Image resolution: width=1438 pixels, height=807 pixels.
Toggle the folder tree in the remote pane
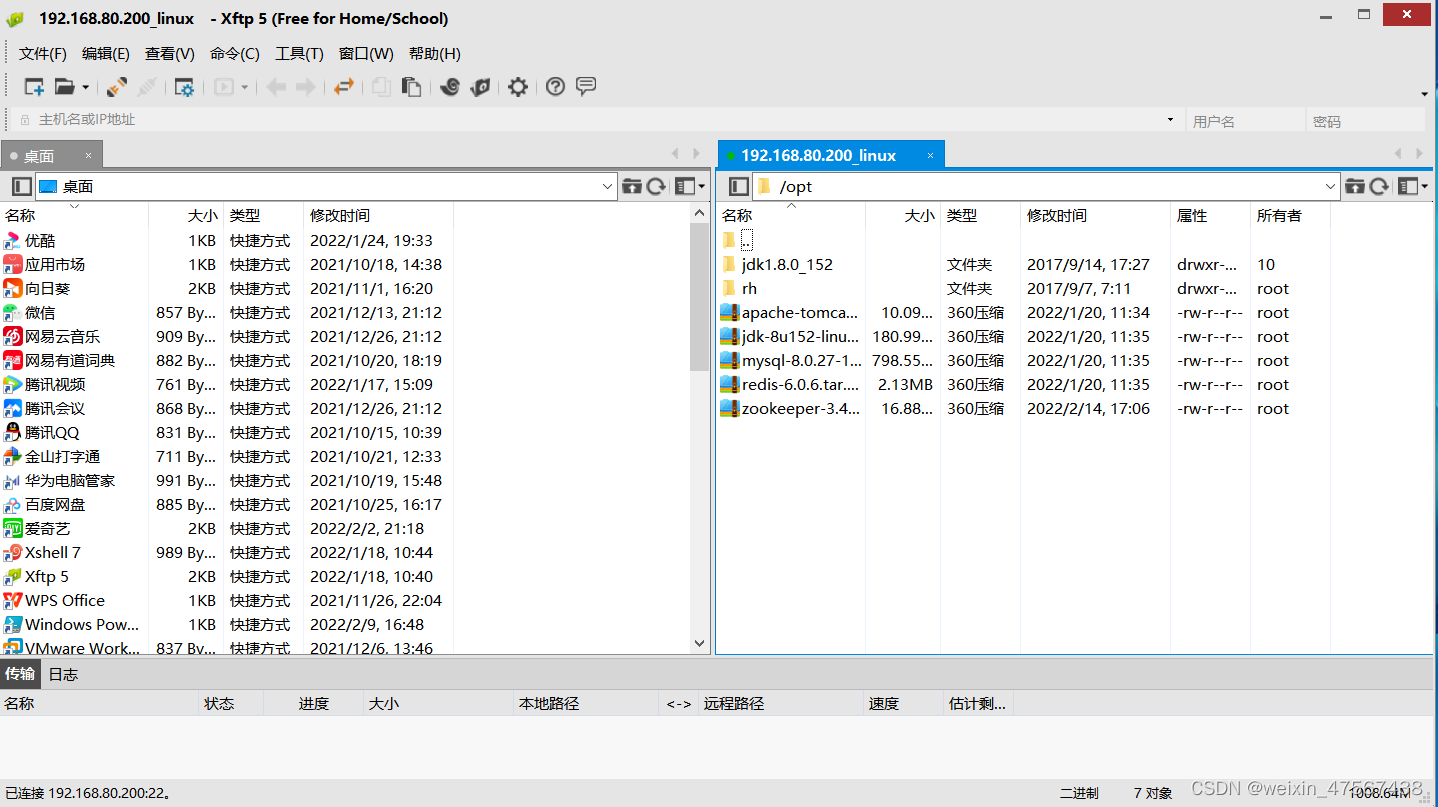pos(738,186)
